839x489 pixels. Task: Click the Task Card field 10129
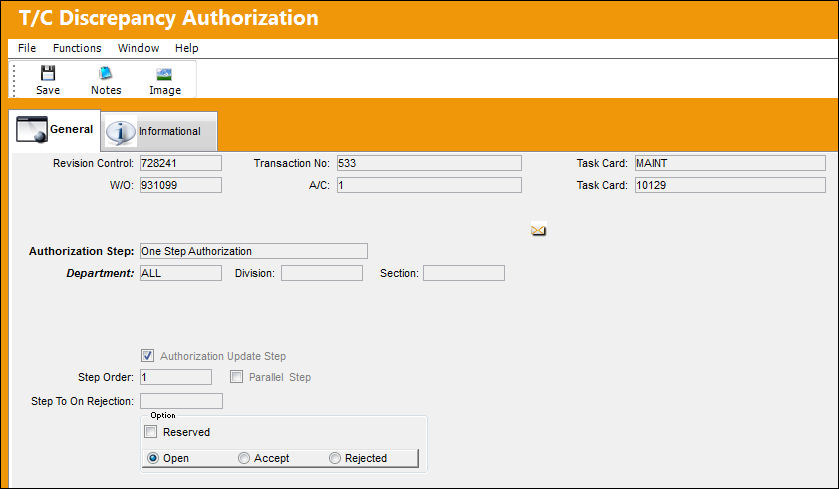(730, 185)
